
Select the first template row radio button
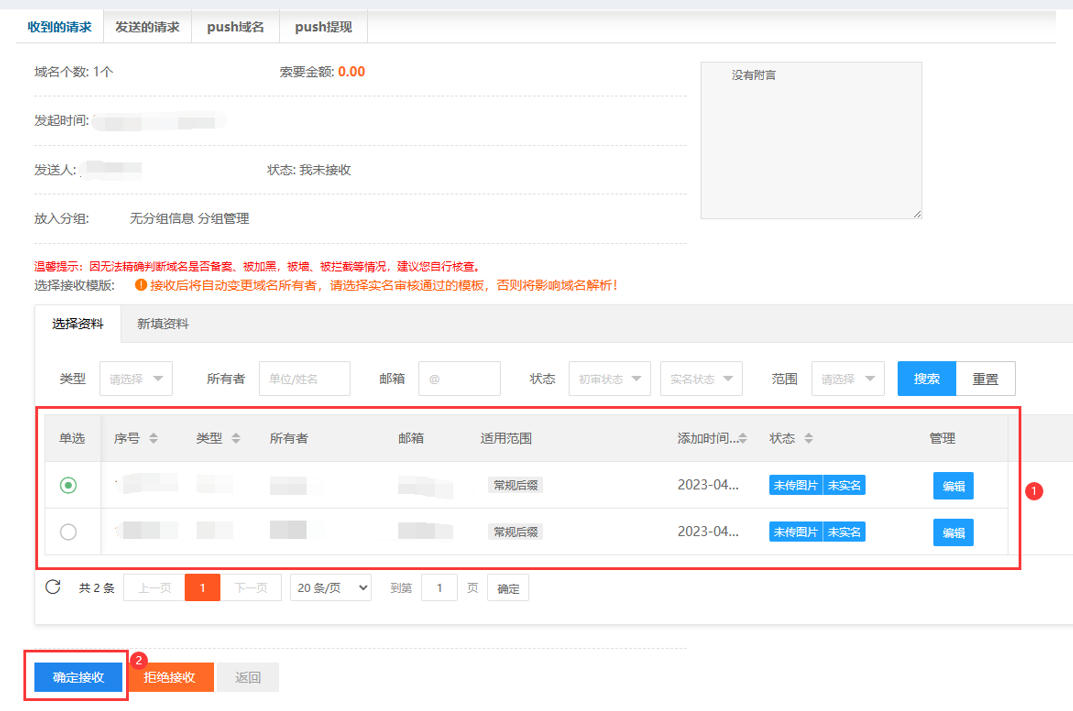click(68, 485)
